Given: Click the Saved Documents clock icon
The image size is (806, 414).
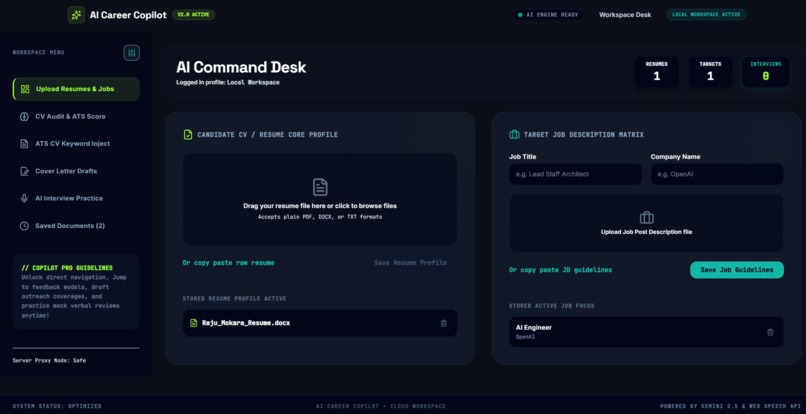Looking at the screenshot, I should click(24, 226).
